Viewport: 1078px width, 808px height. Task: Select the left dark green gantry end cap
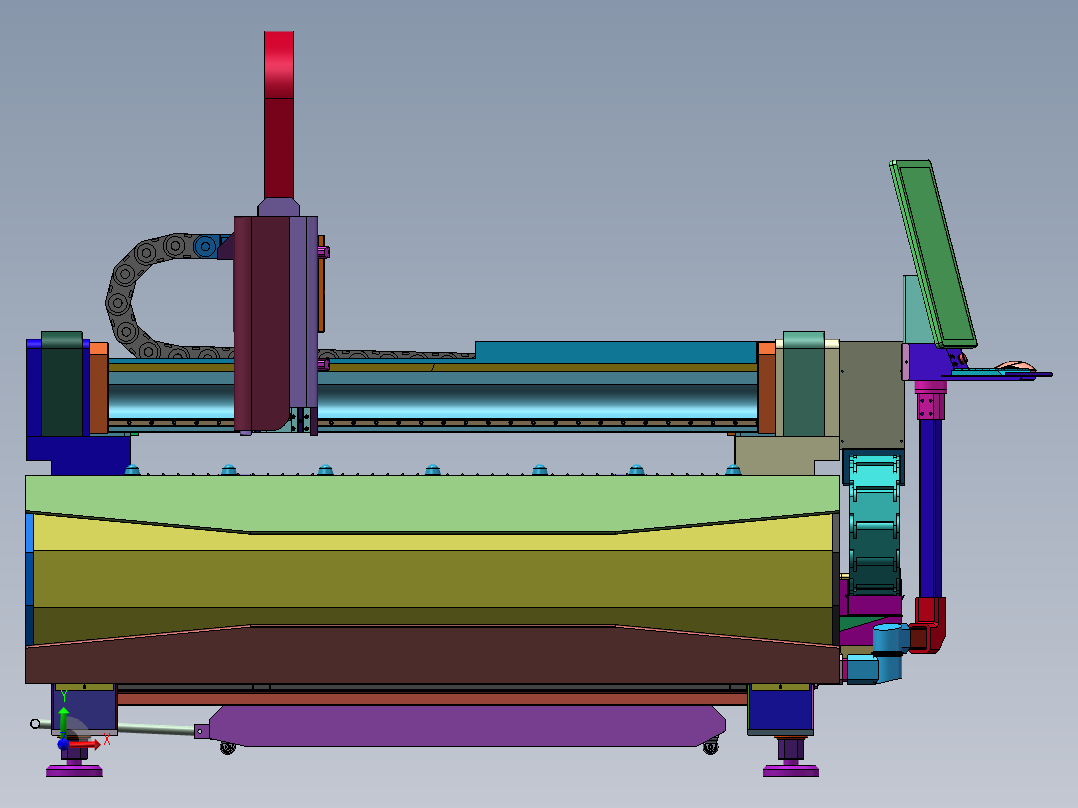click(62, 384)
